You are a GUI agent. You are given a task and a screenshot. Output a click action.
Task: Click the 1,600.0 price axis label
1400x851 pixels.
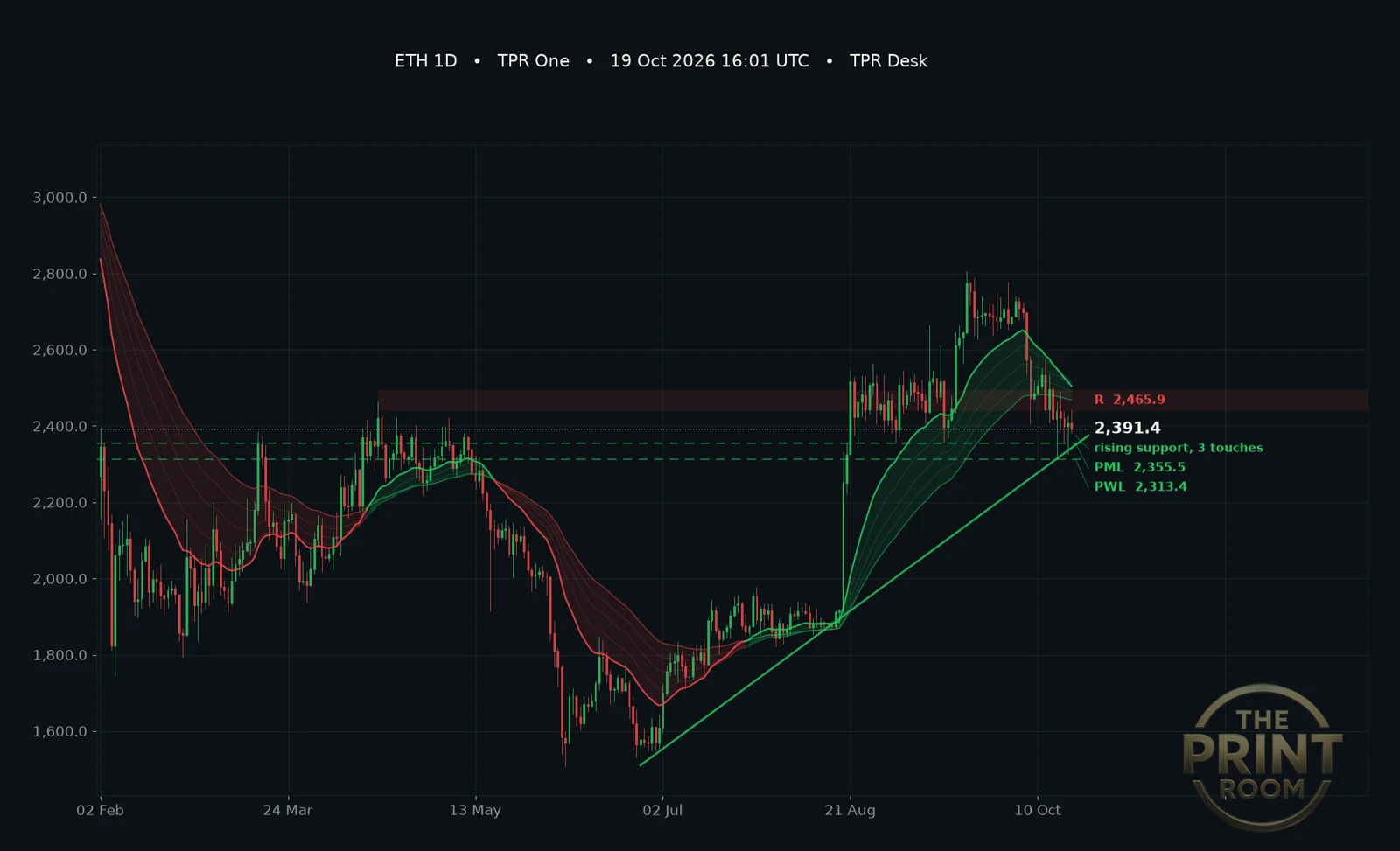[59, 732]
